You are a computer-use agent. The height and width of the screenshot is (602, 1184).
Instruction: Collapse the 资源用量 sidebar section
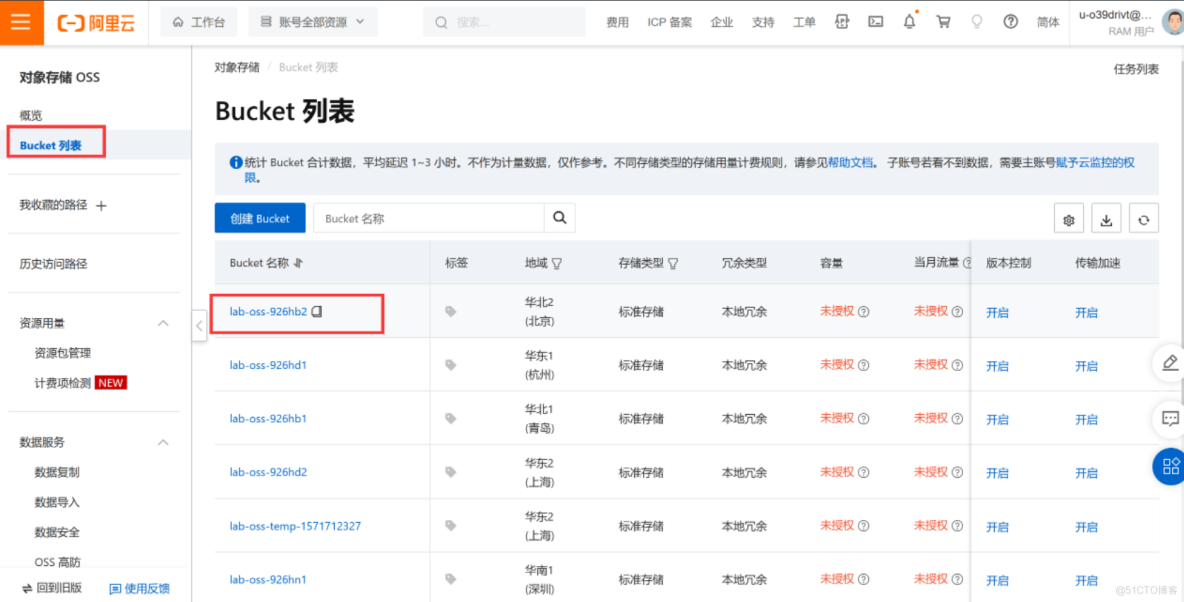pos(163,323)
